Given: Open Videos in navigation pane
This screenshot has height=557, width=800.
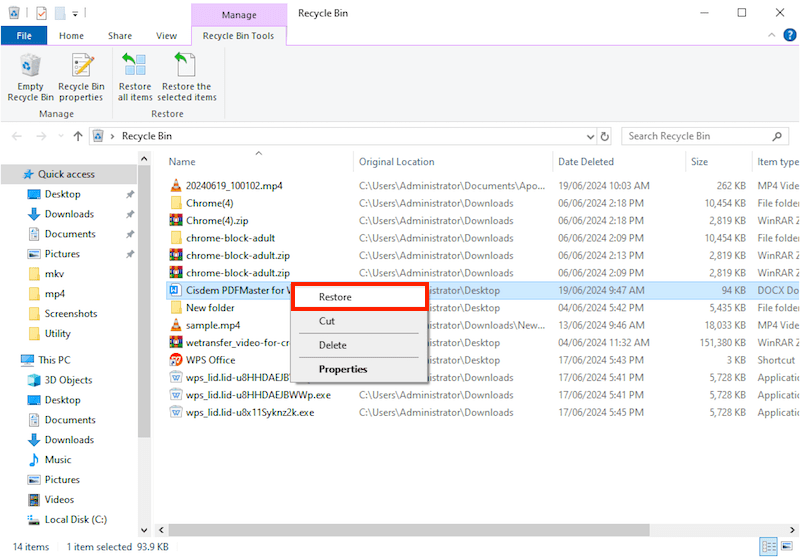Looking at the screenshot, I should 59,499.
